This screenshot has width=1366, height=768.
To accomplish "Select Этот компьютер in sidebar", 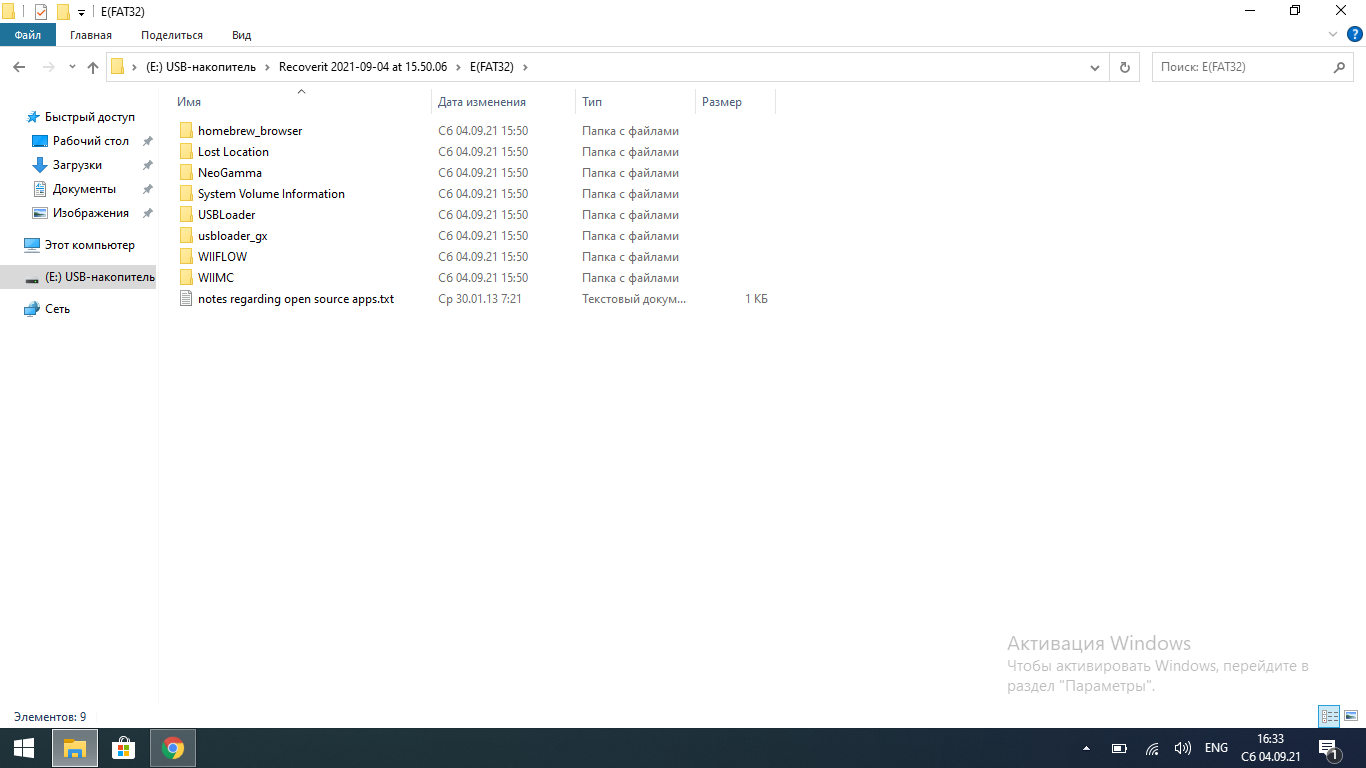I will [x=89, y=245].
